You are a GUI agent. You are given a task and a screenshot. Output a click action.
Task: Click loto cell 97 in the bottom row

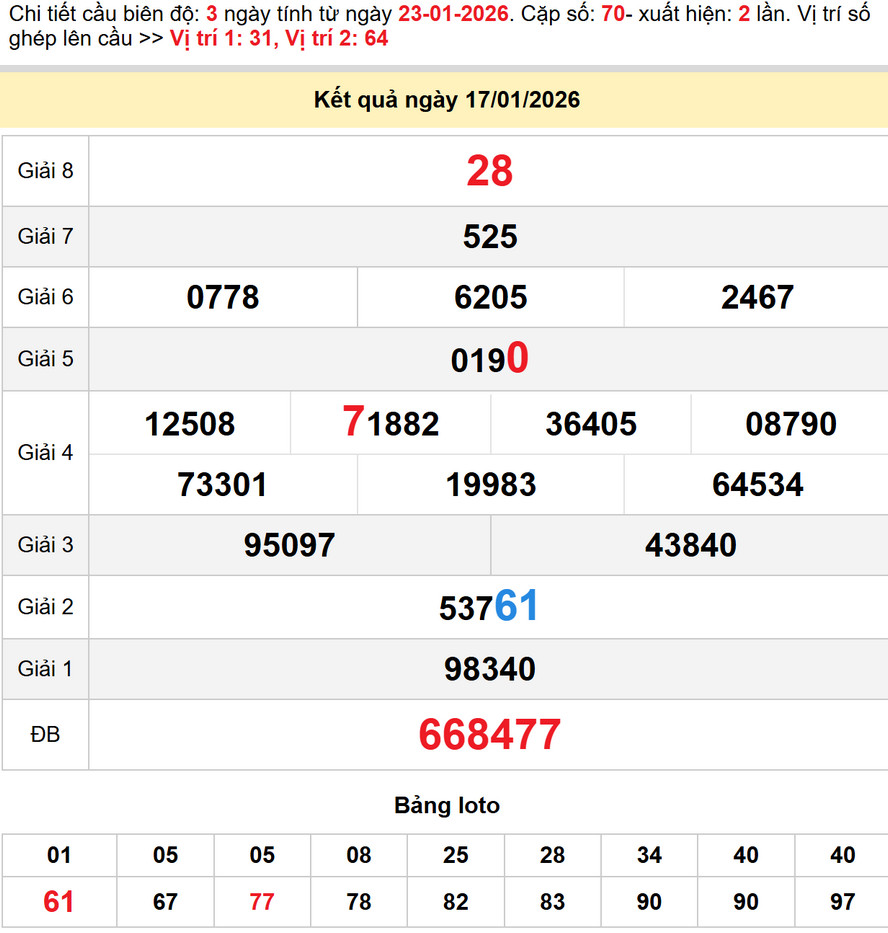[841, 901]
